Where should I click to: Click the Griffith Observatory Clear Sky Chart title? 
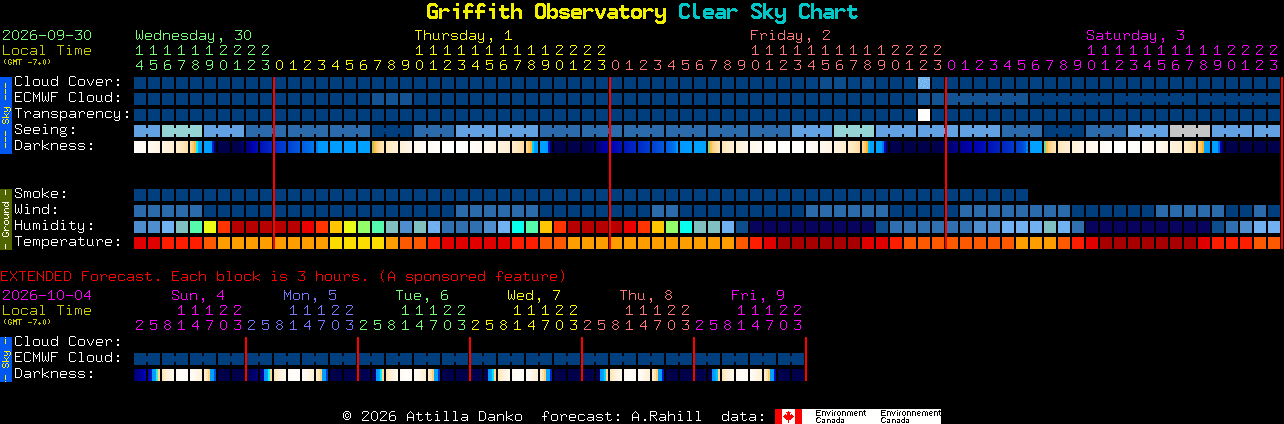coord(642,12)
